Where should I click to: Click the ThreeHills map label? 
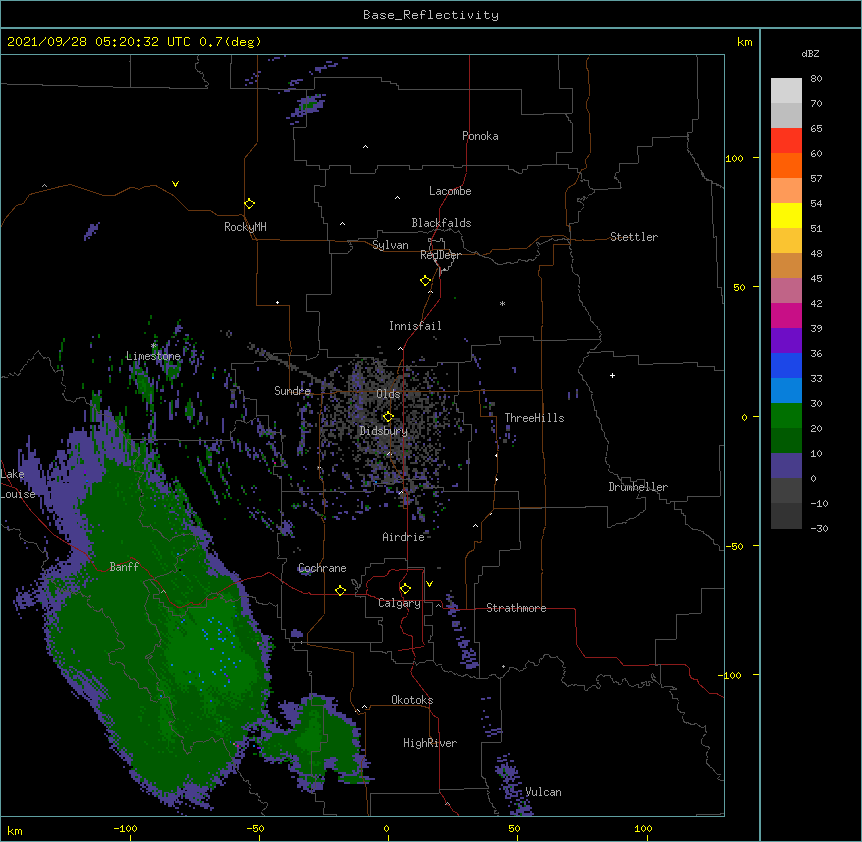534,418
